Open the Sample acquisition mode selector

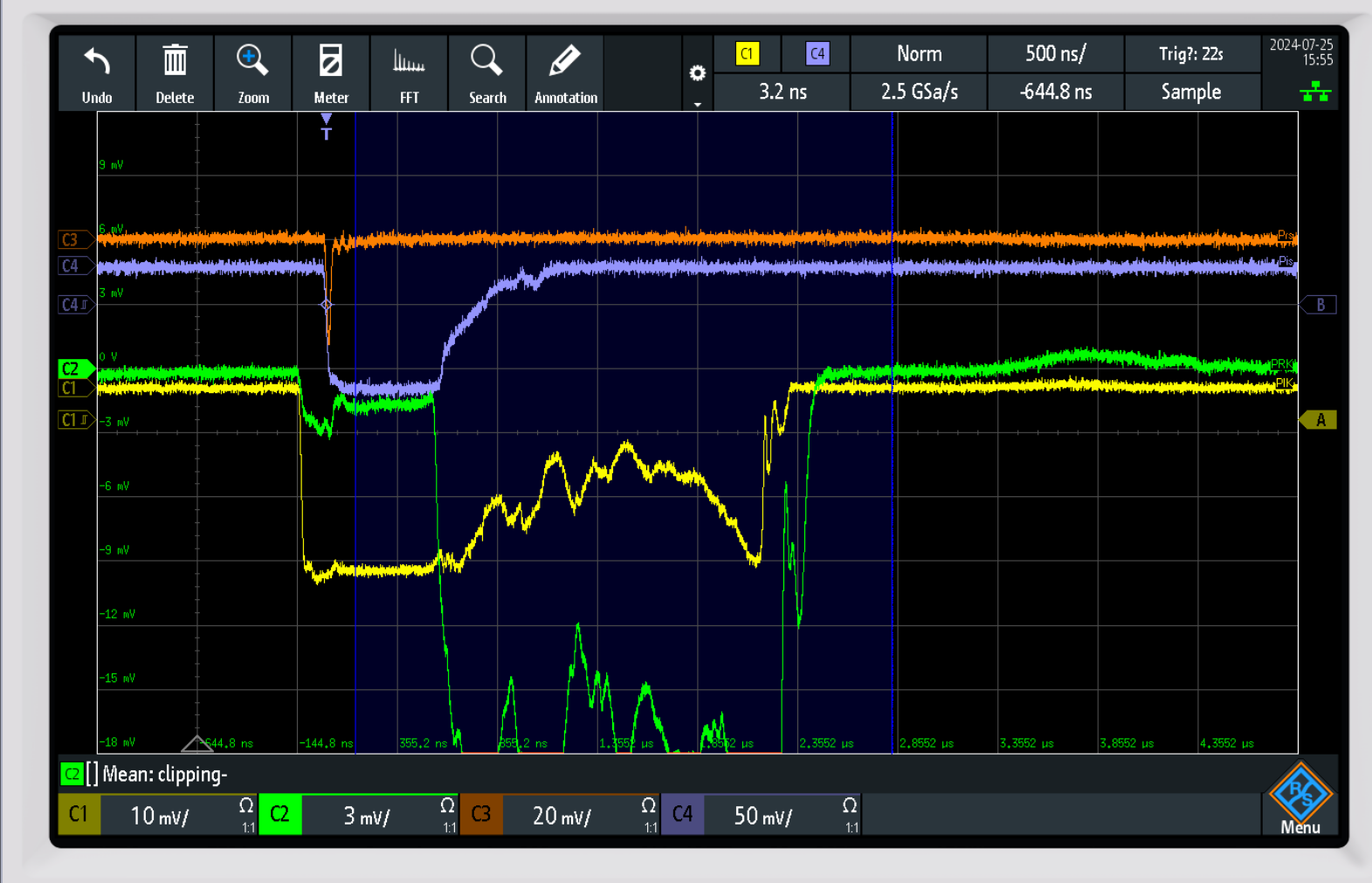coord(1190,92)
